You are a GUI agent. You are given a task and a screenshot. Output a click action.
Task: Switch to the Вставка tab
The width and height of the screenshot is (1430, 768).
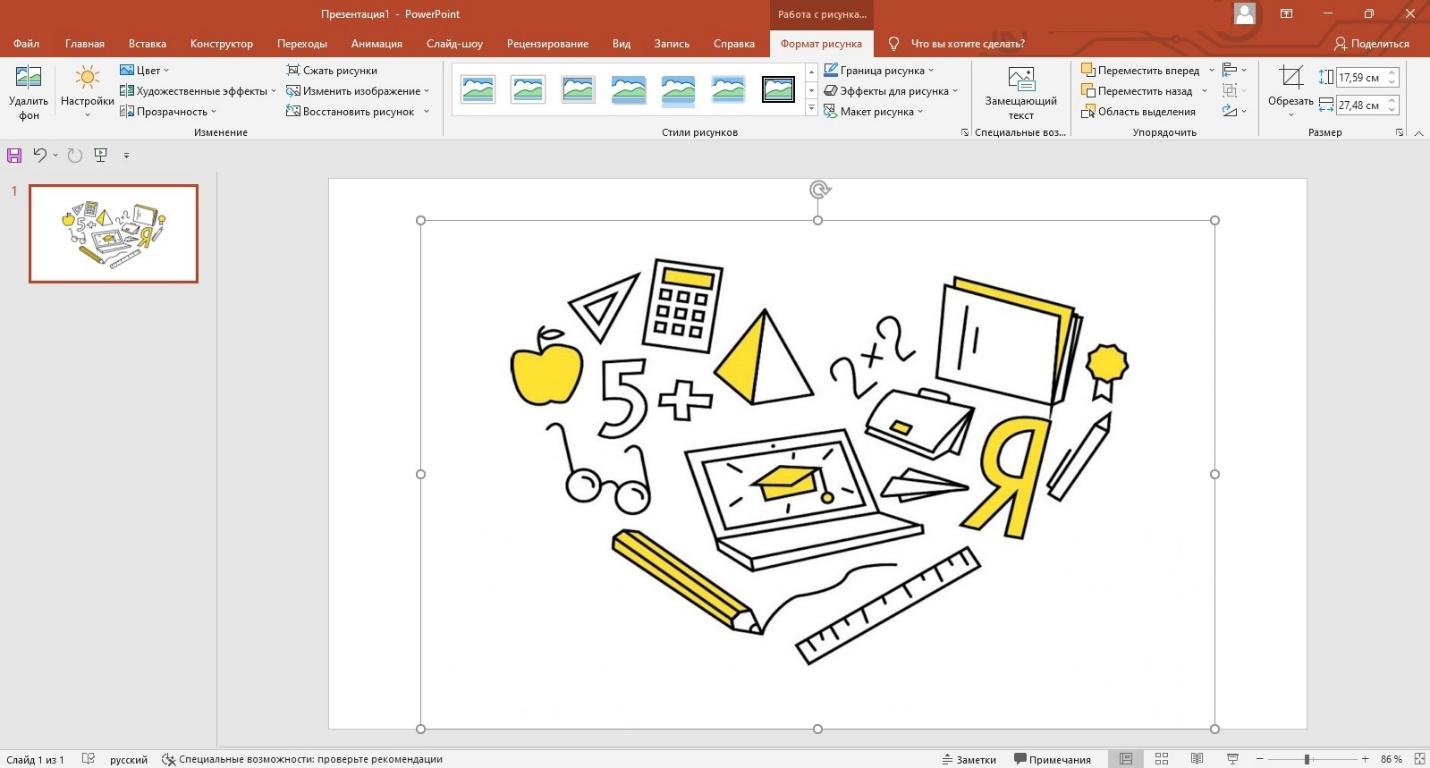[x=147, y=44]
